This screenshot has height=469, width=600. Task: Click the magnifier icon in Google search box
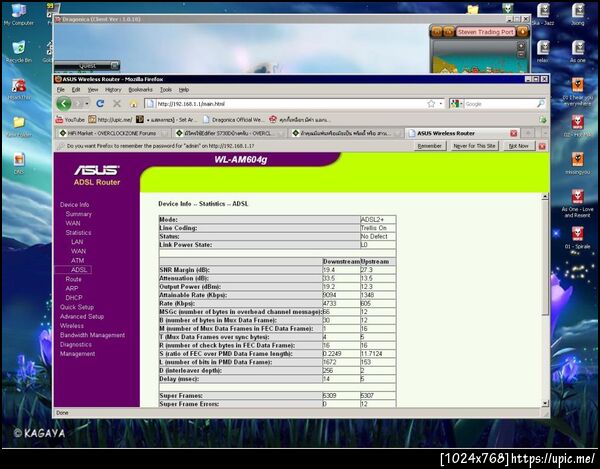[x=540, y=104]
